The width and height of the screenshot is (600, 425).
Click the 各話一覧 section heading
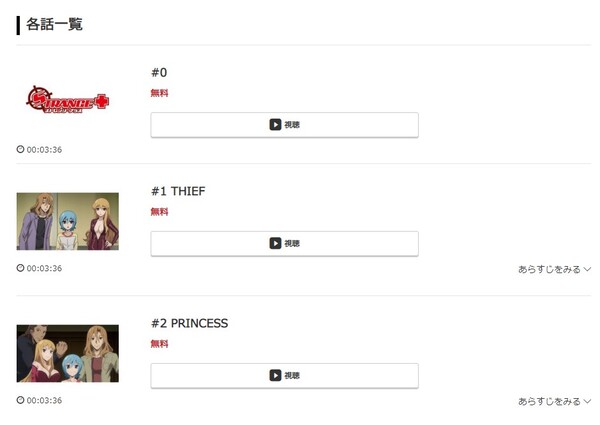pyautogui.click(x=54, y=24)
